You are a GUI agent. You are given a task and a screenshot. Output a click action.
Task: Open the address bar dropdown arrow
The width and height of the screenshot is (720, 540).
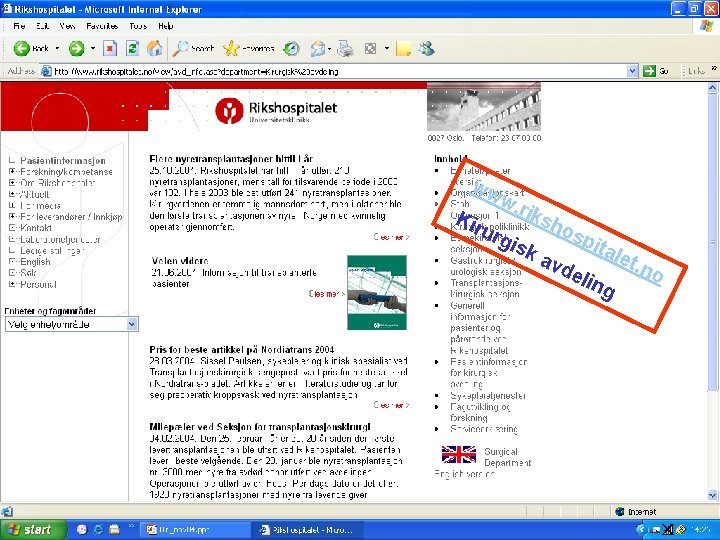tap(632, 71)
